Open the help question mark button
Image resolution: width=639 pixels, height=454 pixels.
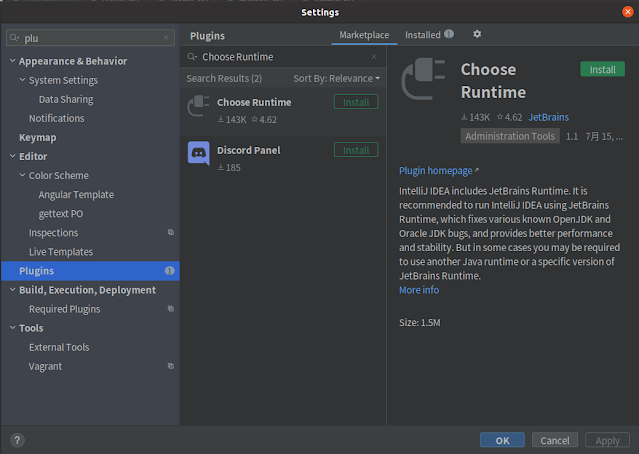(x=17, y=440)
